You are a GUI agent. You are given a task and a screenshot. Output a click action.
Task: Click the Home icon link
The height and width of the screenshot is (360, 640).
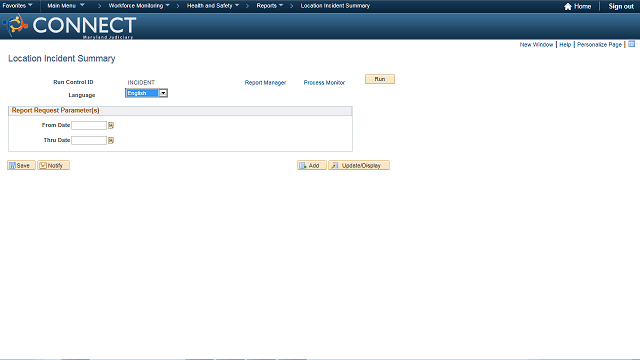pyautogui.click(x=578, y=6)
